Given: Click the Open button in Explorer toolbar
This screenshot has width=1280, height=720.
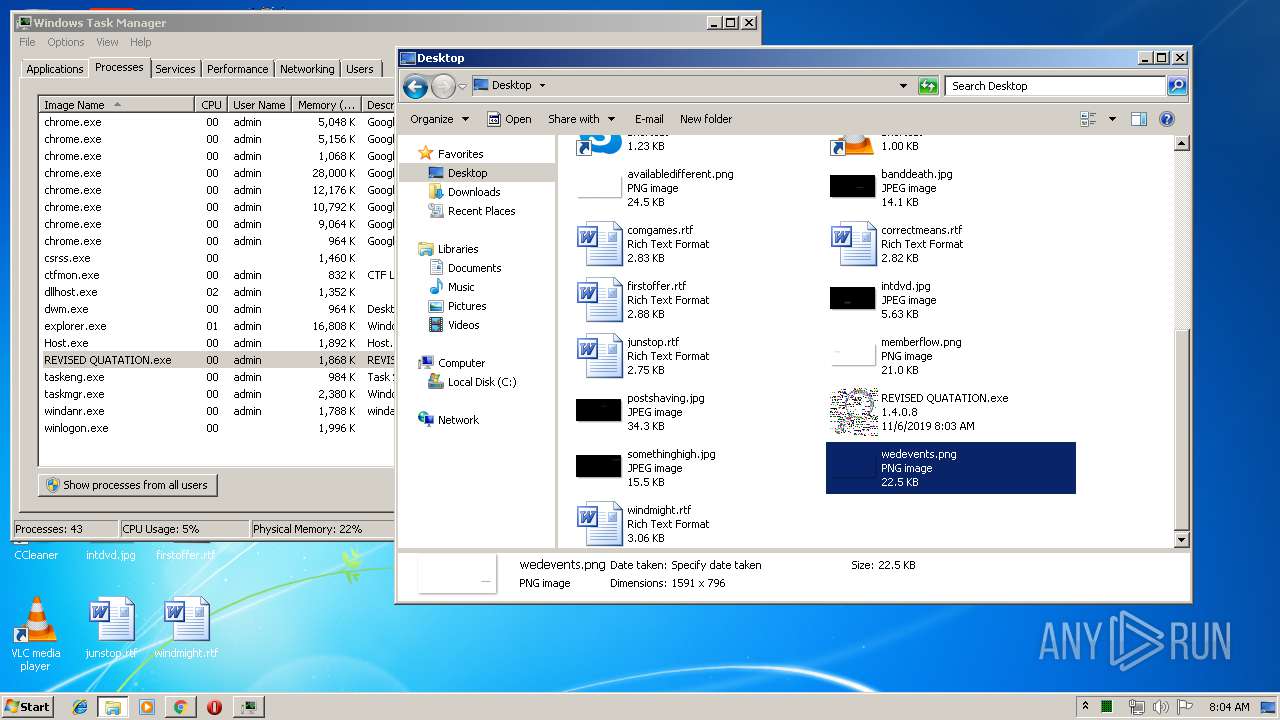Looking at the screenshot, I should [x=509, y=119].
